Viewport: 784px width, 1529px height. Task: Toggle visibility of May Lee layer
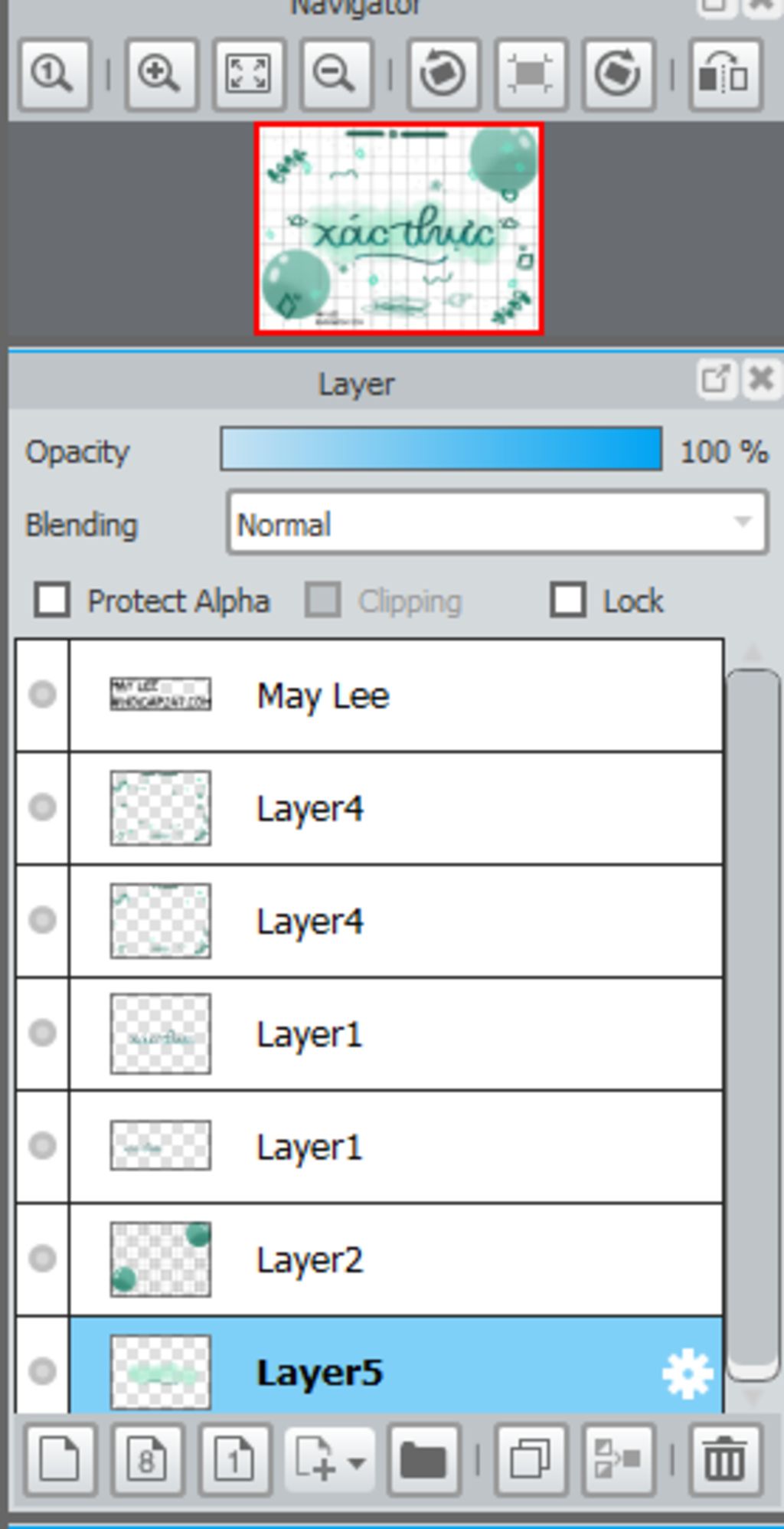tap(42, 694)
